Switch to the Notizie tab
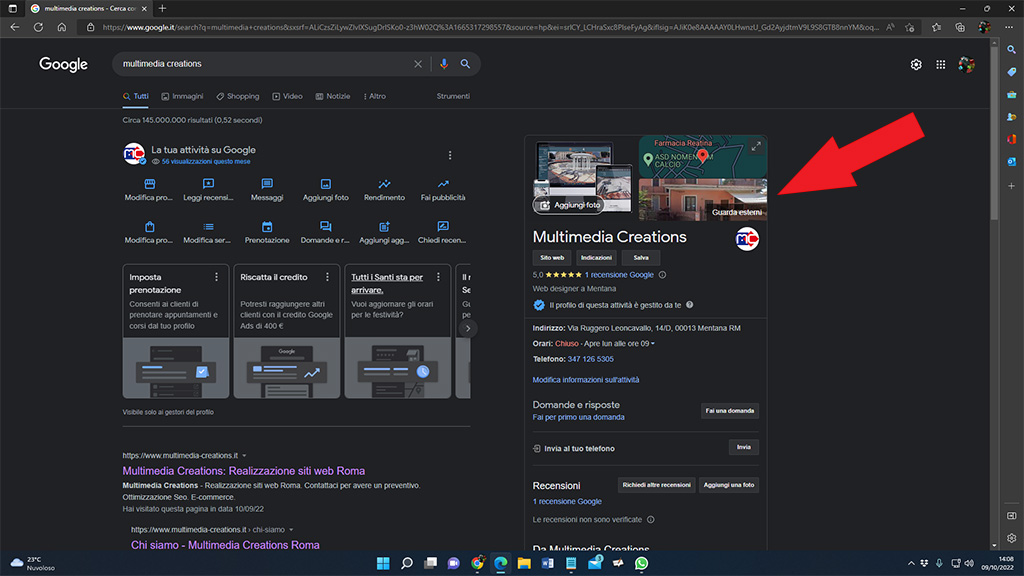The image size is (1024, 576). click(333, 96)
